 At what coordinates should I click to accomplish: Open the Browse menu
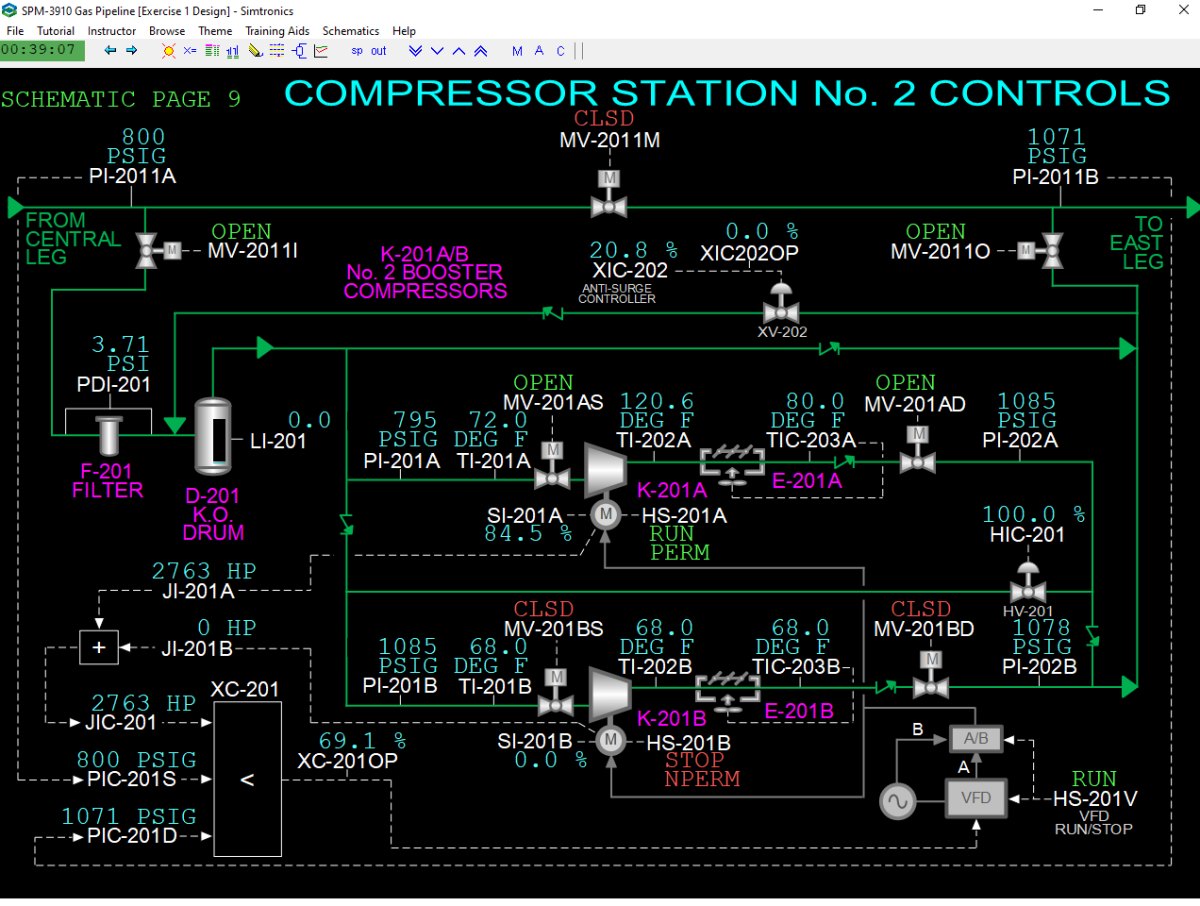[167, 31]
